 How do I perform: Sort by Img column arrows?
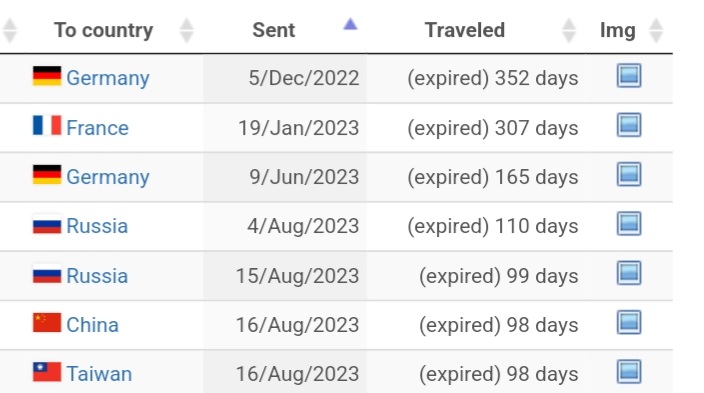tap(656, 31)
